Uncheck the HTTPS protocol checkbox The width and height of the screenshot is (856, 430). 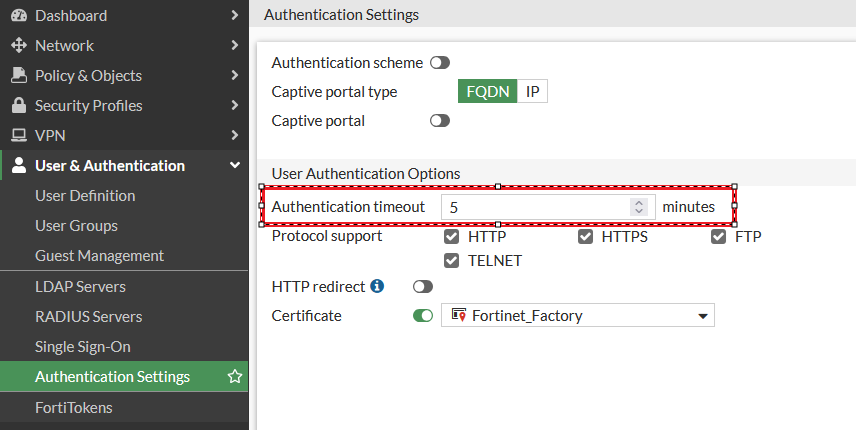(585, 237)
